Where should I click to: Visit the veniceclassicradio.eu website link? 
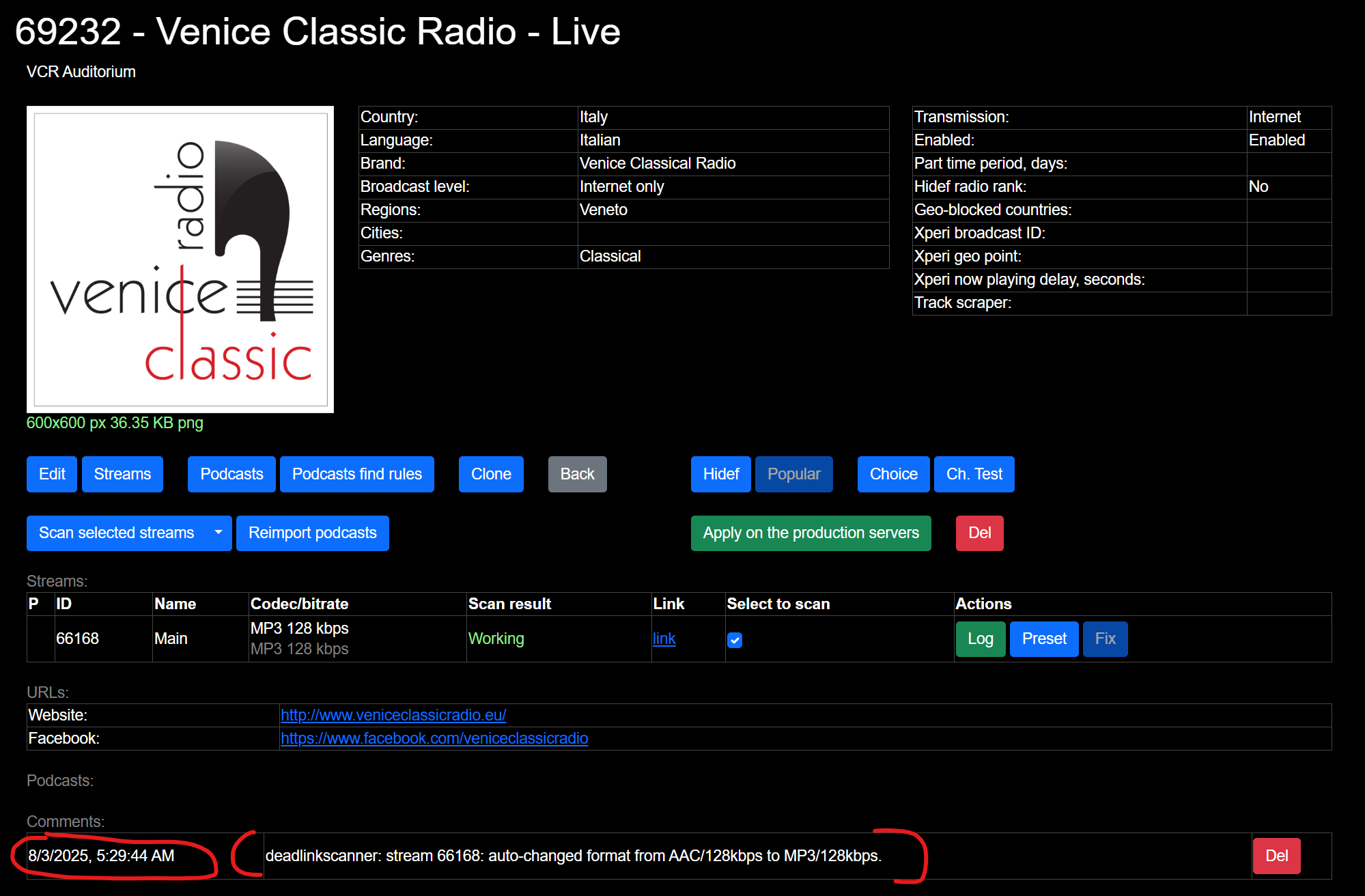click(x=393, y=715)
